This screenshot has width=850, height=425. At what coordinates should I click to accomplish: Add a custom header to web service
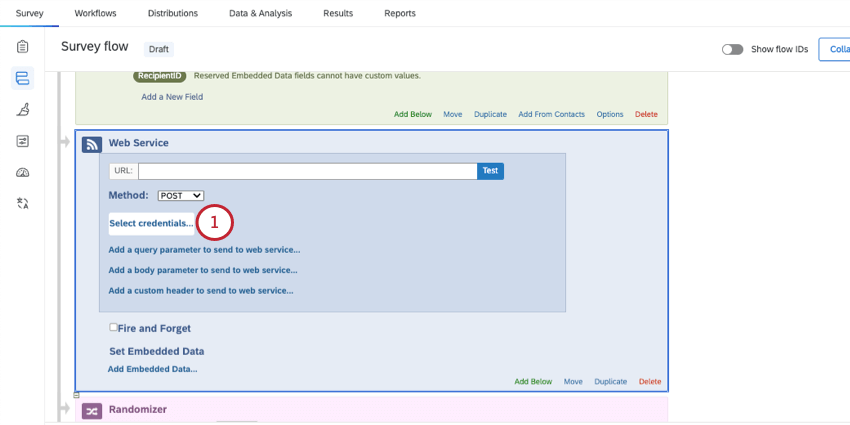[x=201, y=291]
